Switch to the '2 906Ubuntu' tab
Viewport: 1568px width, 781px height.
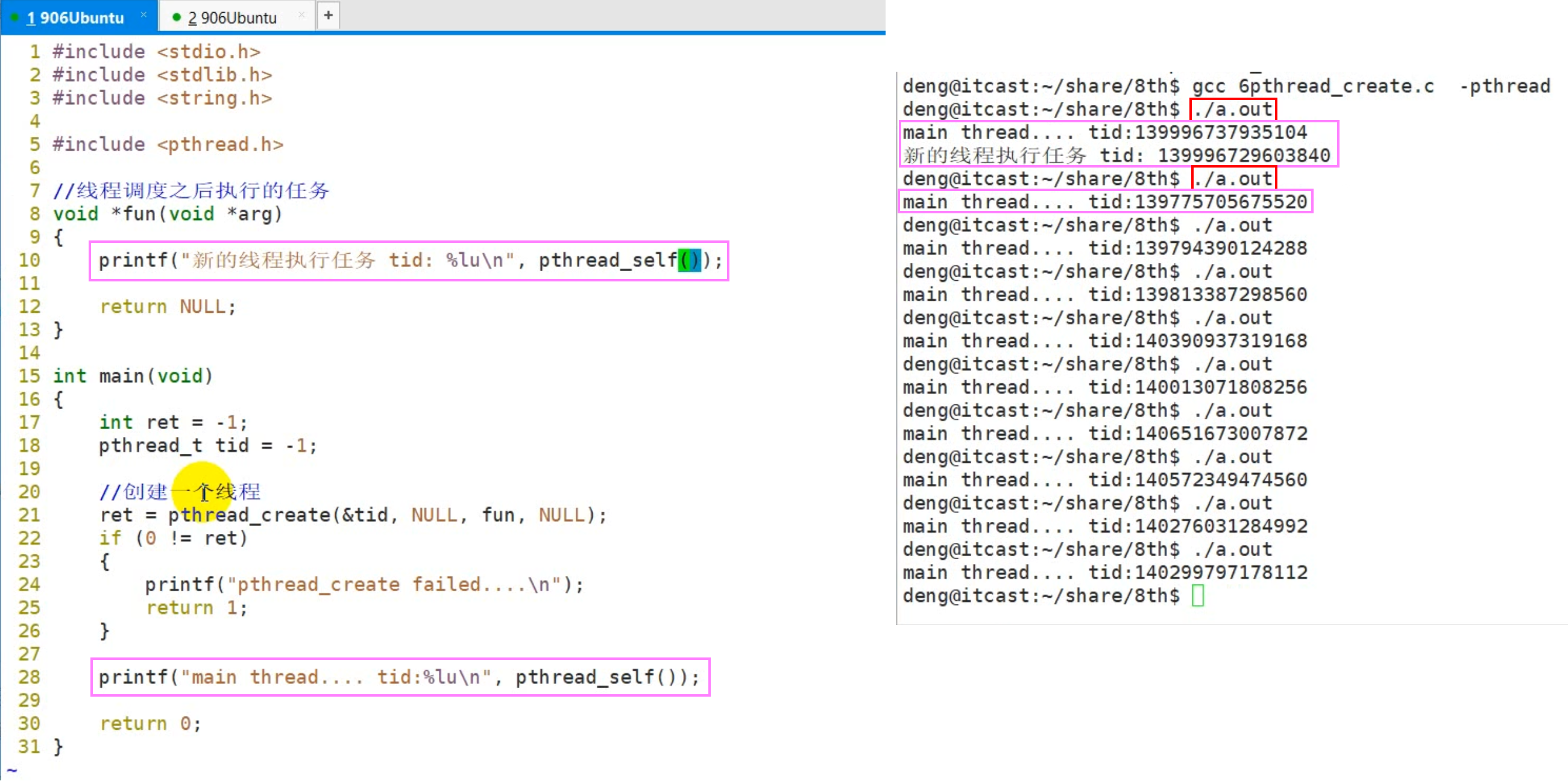[232, 17]
